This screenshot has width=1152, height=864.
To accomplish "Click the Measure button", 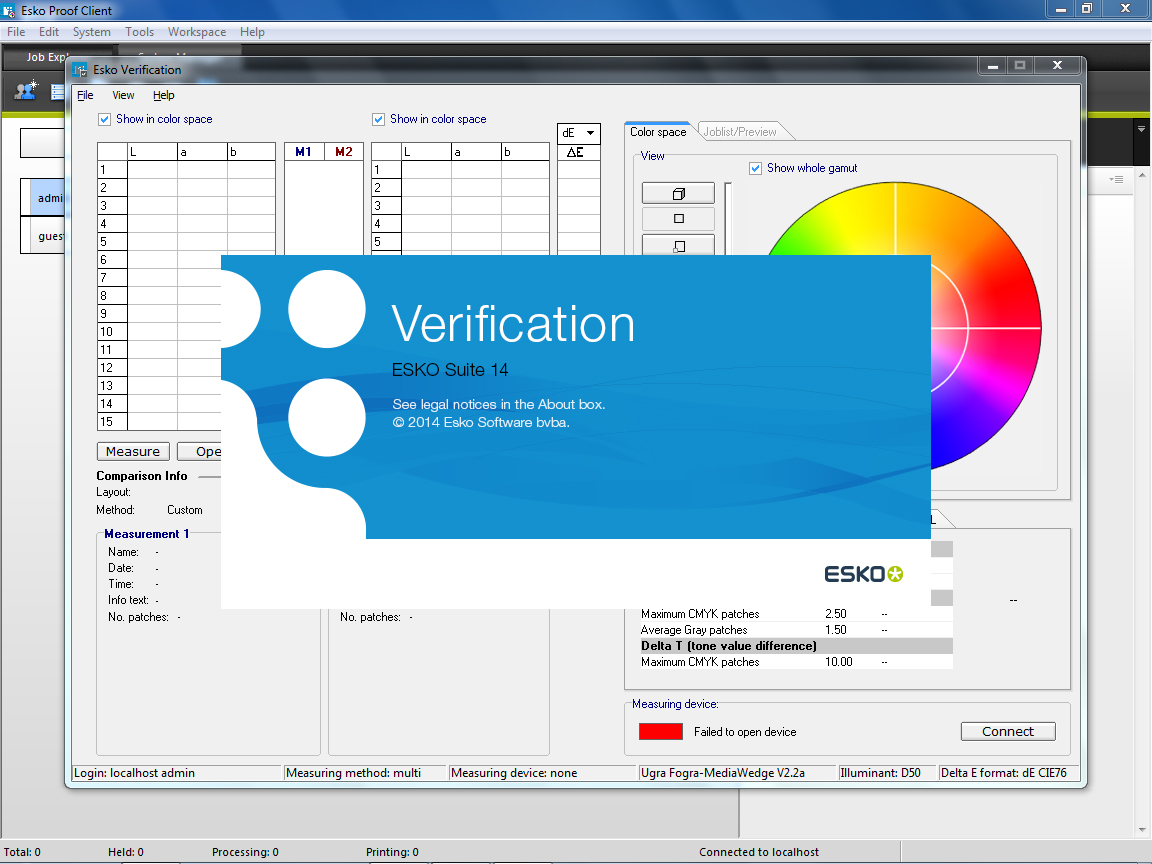I will 133,451.
